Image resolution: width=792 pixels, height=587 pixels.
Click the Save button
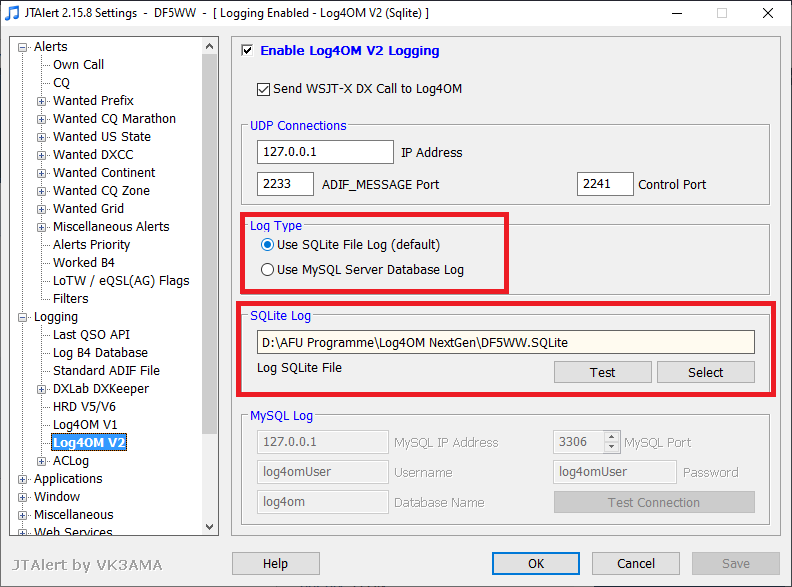(736, 563)
